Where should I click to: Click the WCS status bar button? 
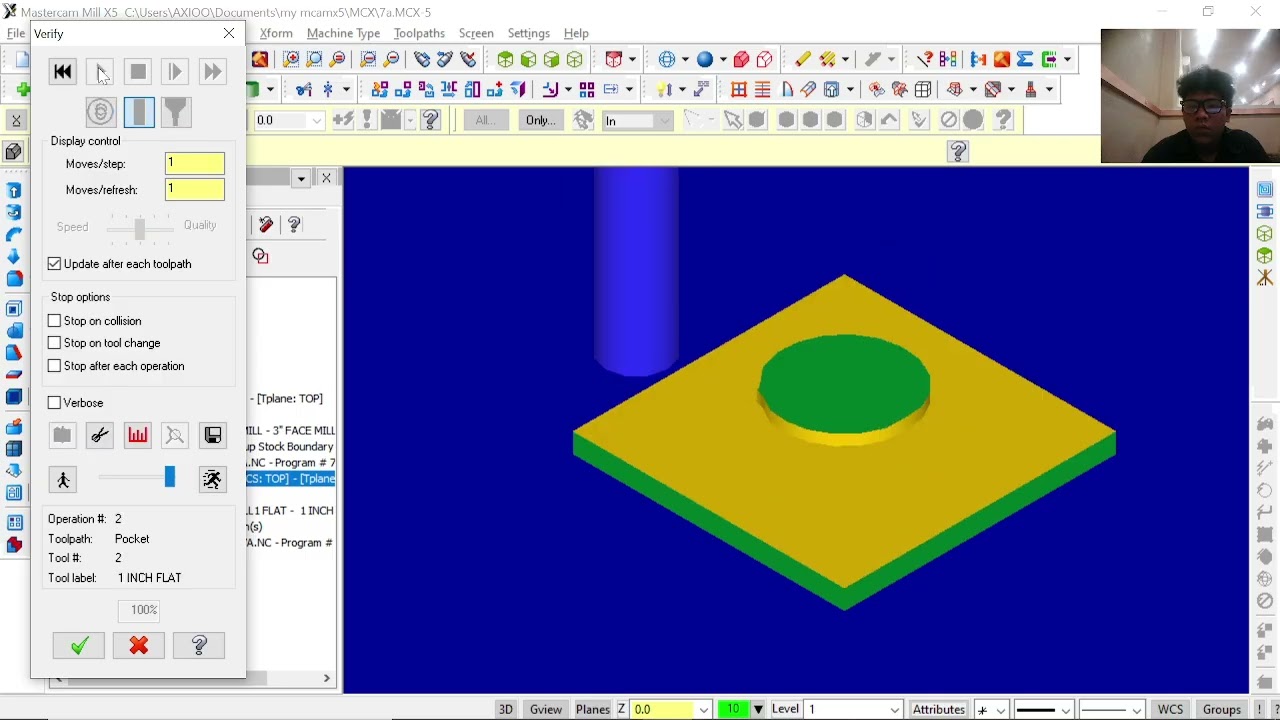(1171, 709)
